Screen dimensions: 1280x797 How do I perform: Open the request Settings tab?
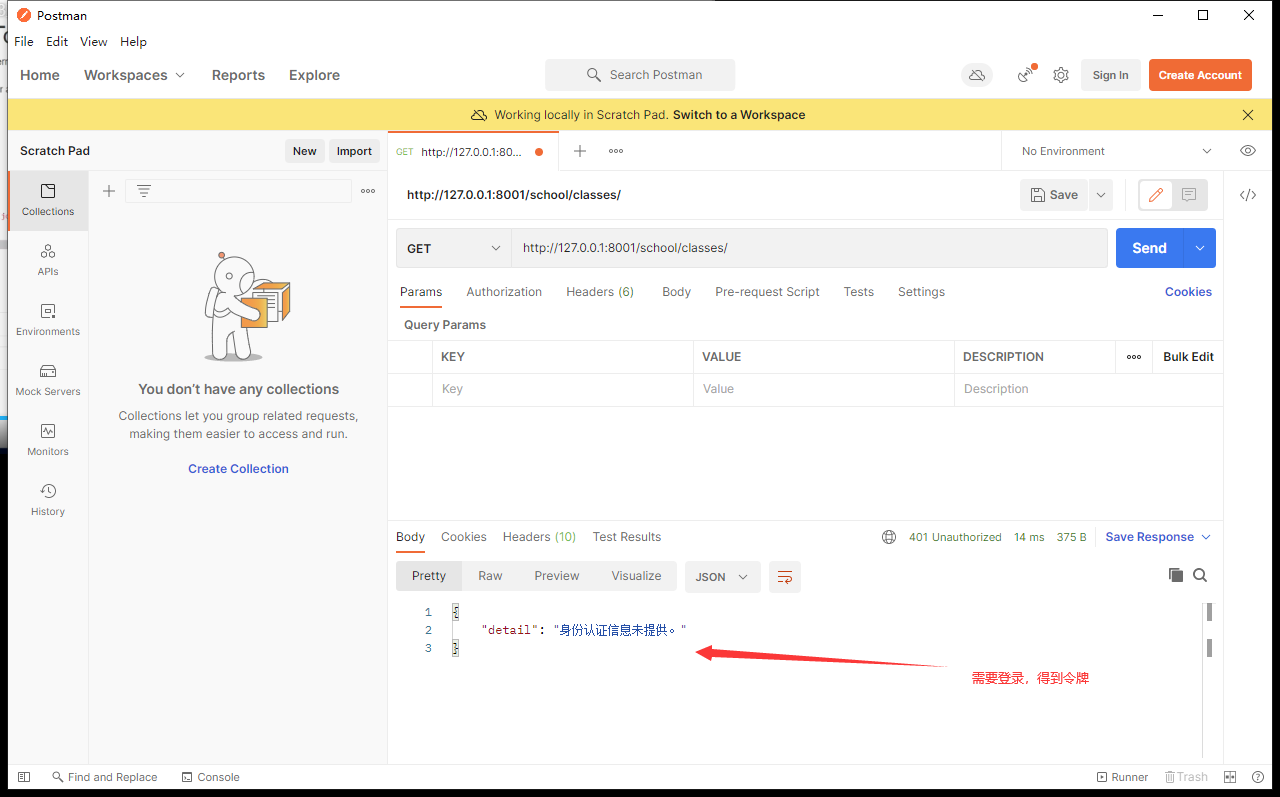921,292
